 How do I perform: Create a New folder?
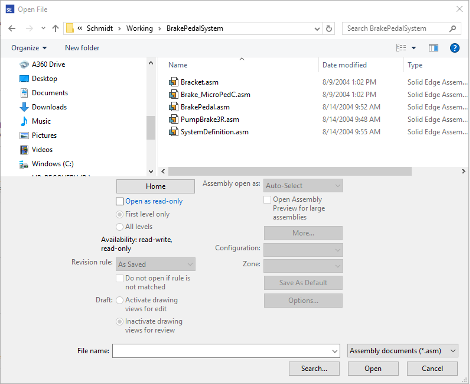82,48
